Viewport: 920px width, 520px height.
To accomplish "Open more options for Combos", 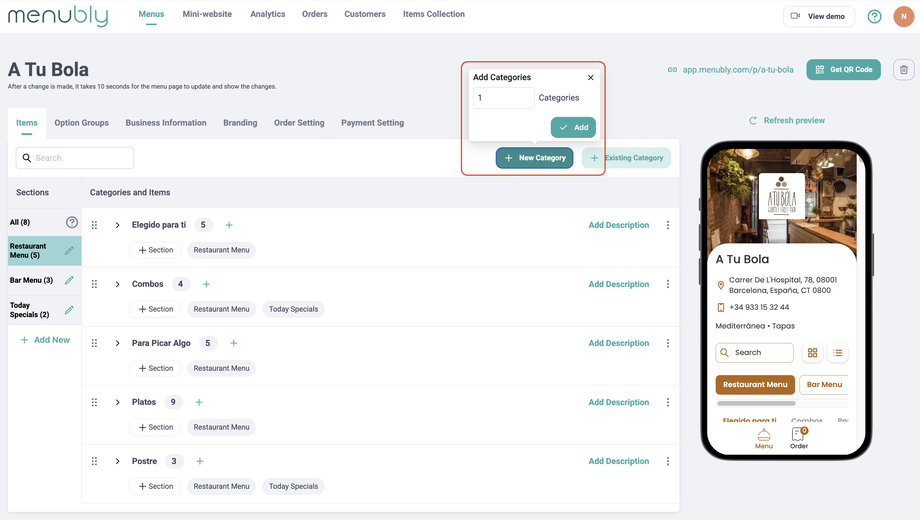I will click(668, 284).
